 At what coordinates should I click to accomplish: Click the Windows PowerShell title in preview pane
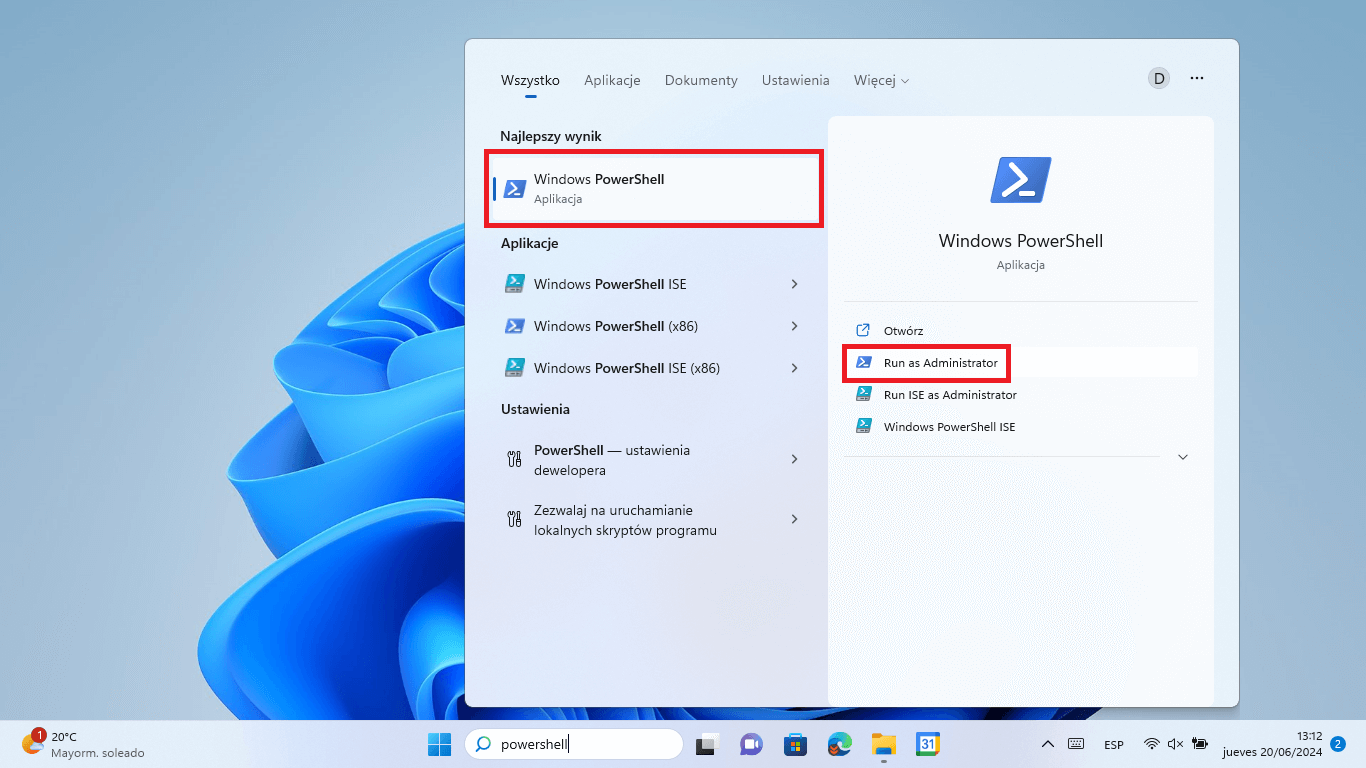tap(1021, 241)
